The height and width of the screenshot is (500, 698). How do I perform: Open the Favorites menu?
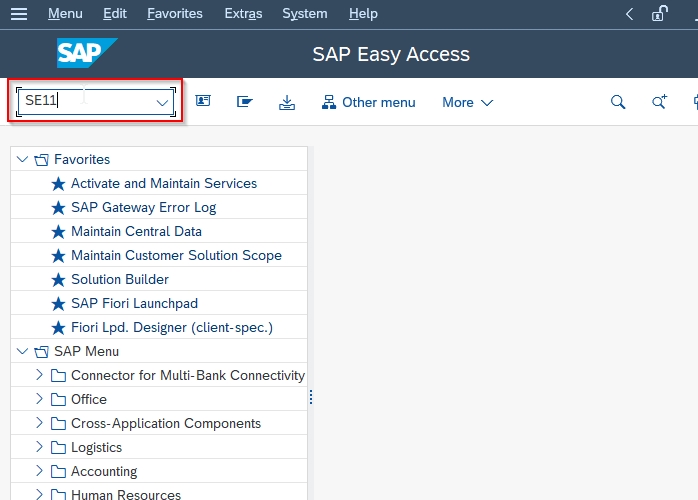click(174, 14)
